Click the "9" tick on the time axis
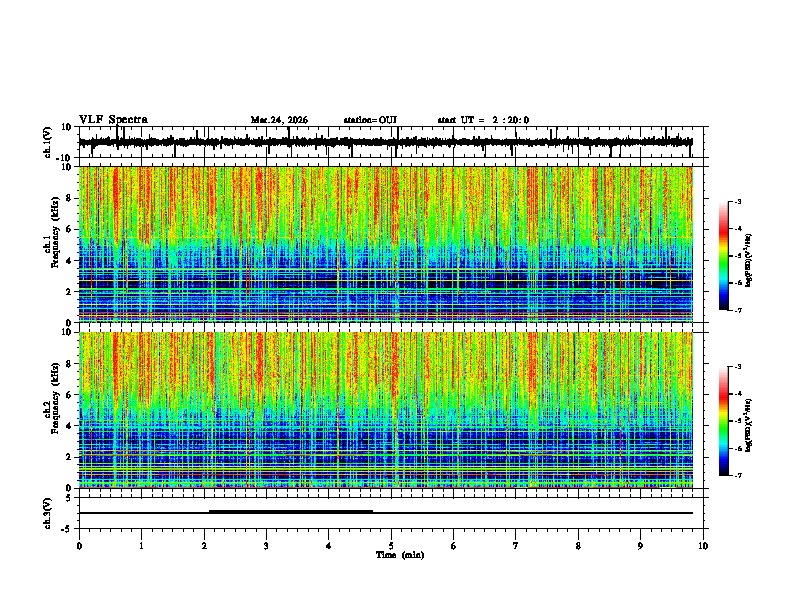The width and height of the screenshot is (792, 612). pyautogui.click(x=640, y=546)
